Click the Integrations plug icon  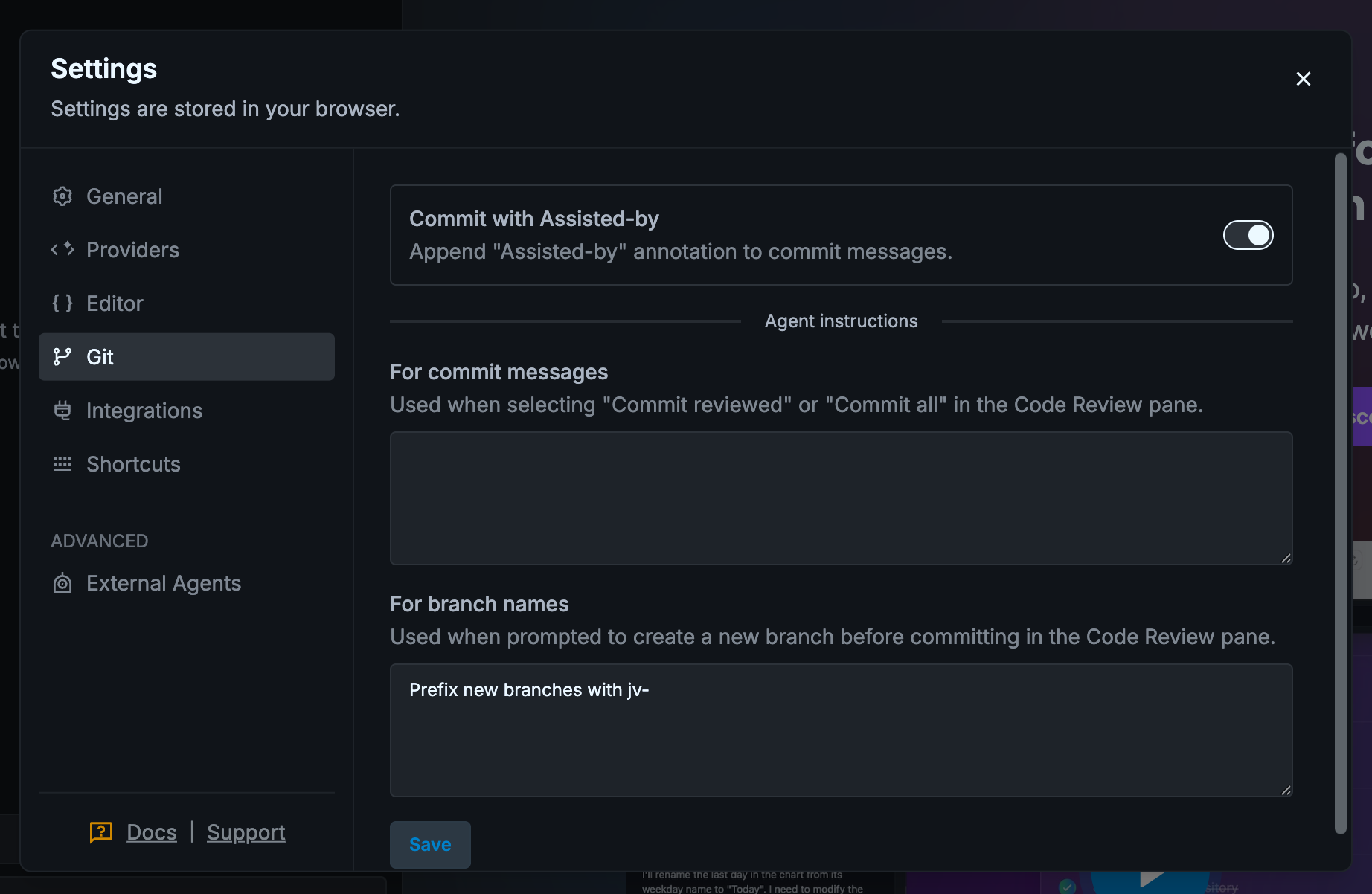(62, 411)
